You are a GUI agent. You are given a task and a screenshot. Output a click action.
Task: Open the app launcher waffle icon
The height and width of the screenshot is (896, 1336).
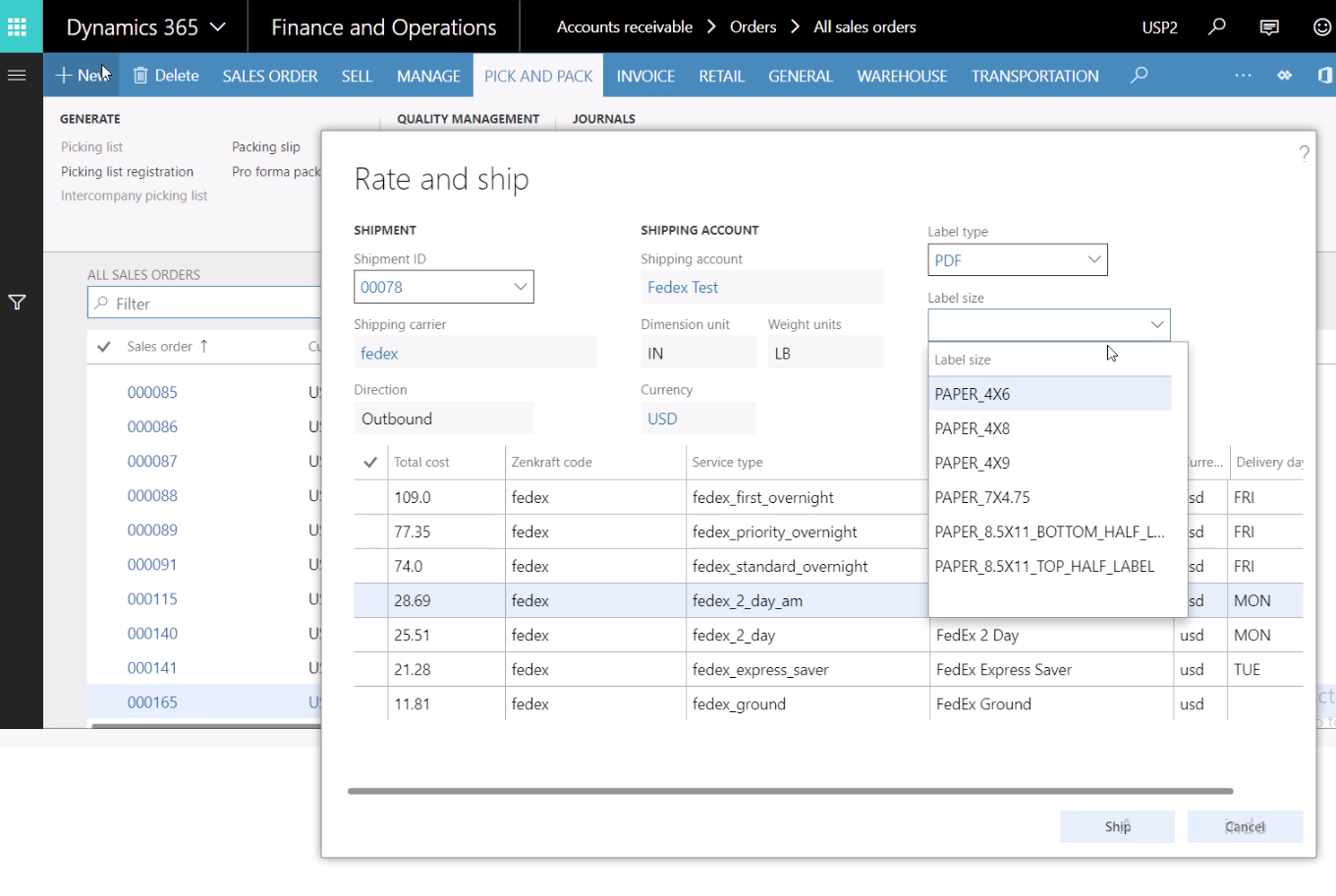18,27
